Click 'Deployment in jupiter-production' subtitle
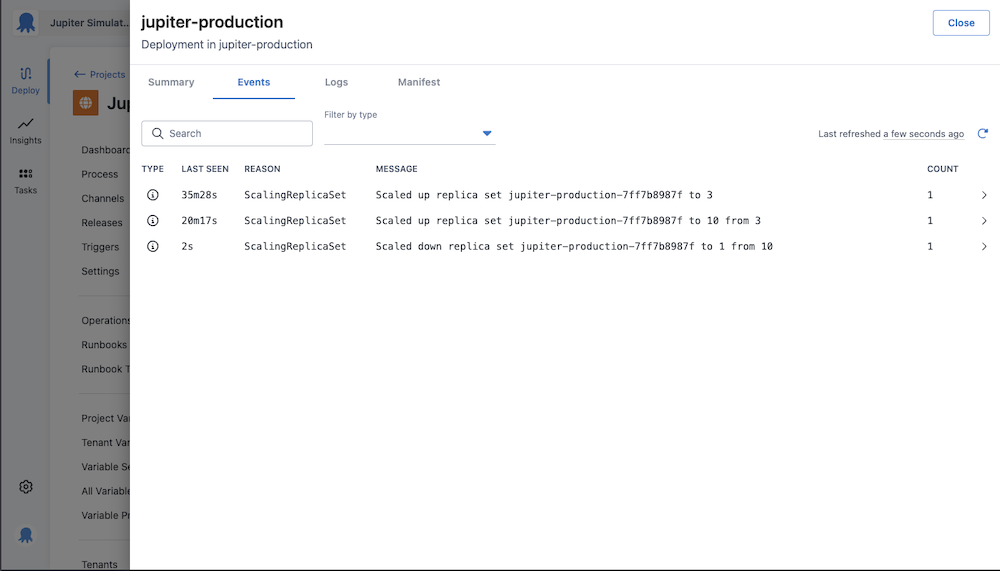 [227, 45]
